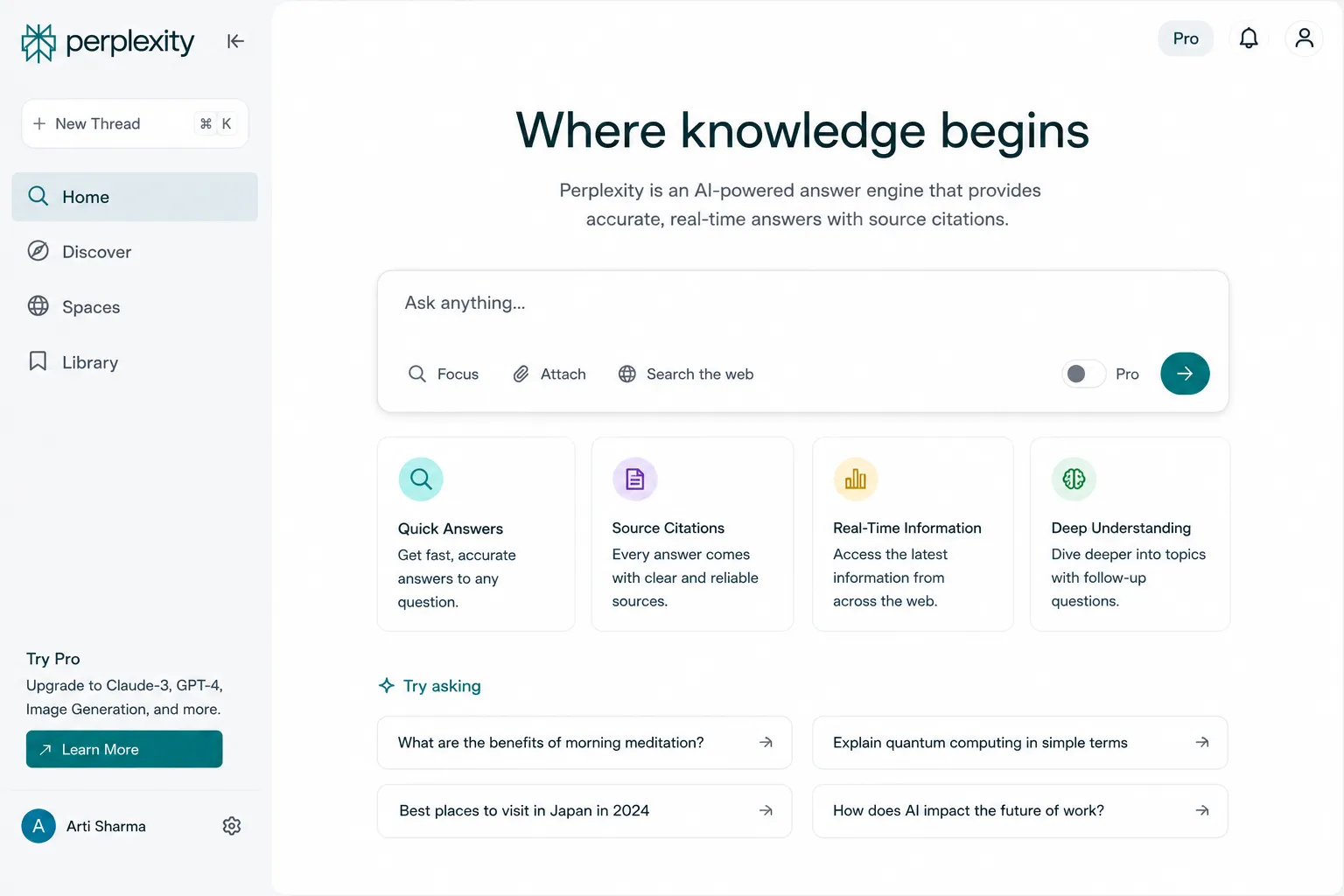Click the Pro label beside toggle
Screen dimensions: 1344x896
pos(1127,374)
